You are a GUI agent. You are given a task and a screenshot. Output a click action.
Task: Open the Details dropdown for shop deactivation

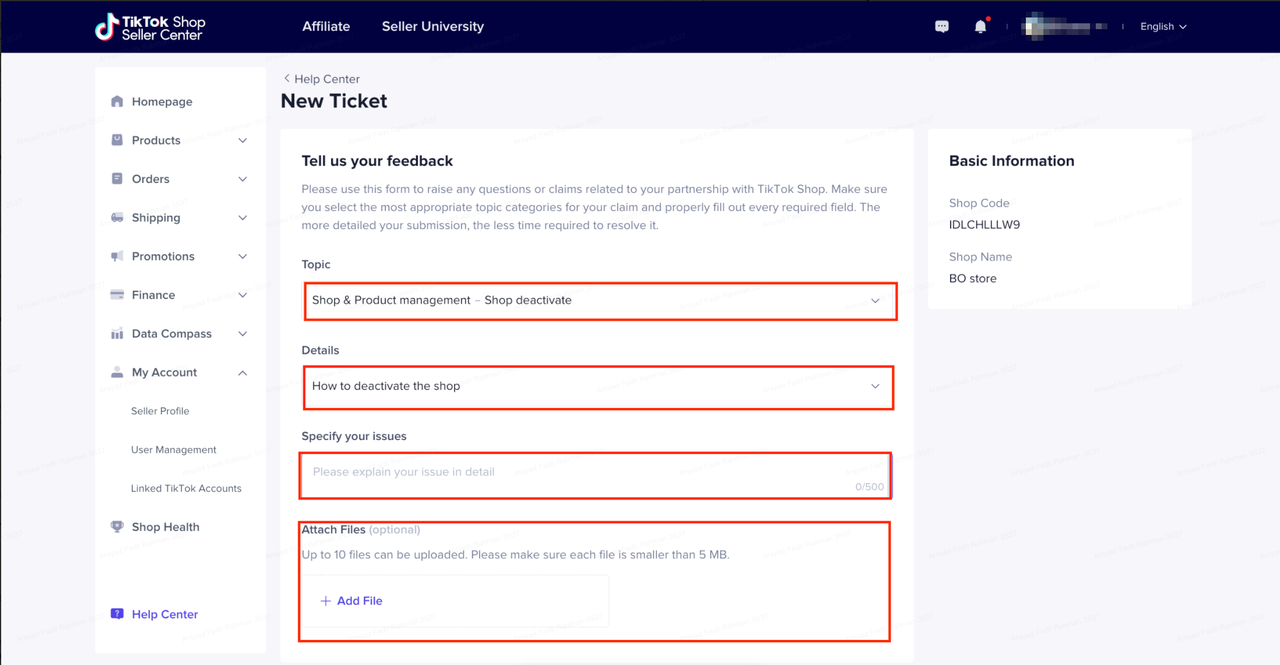pos(598,386)
